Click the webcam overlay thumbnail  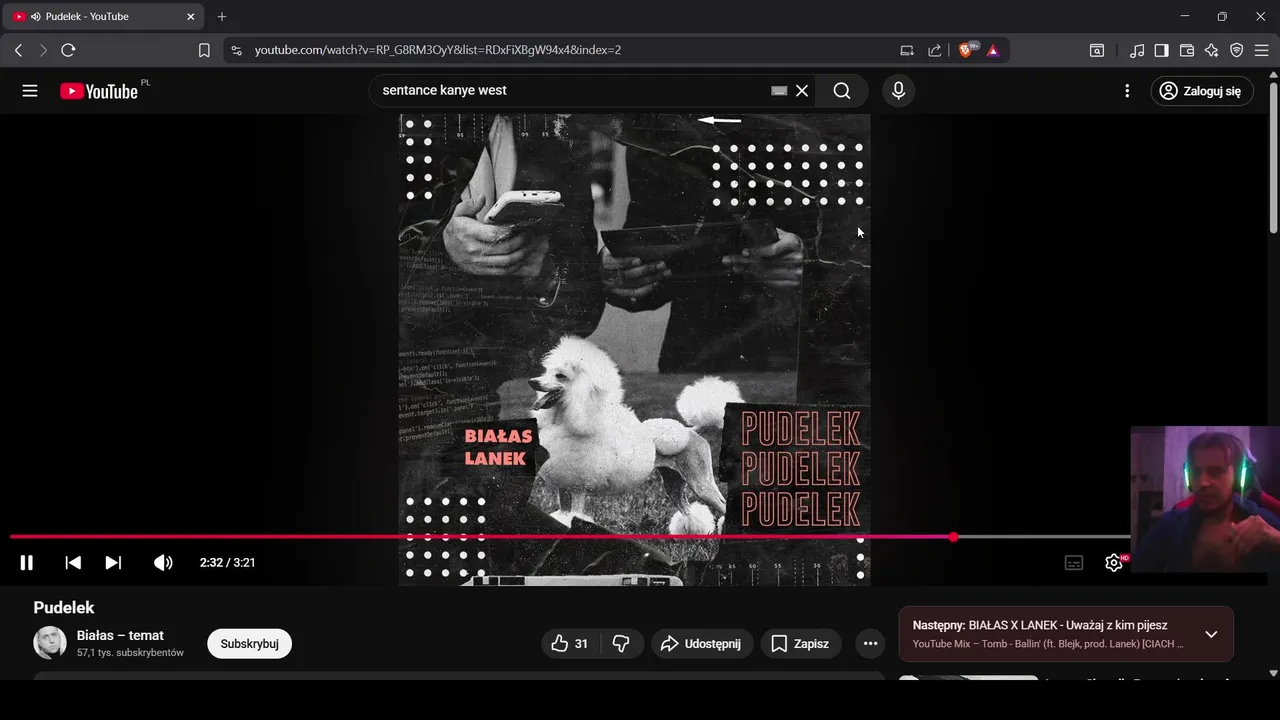click(1205, 499)
